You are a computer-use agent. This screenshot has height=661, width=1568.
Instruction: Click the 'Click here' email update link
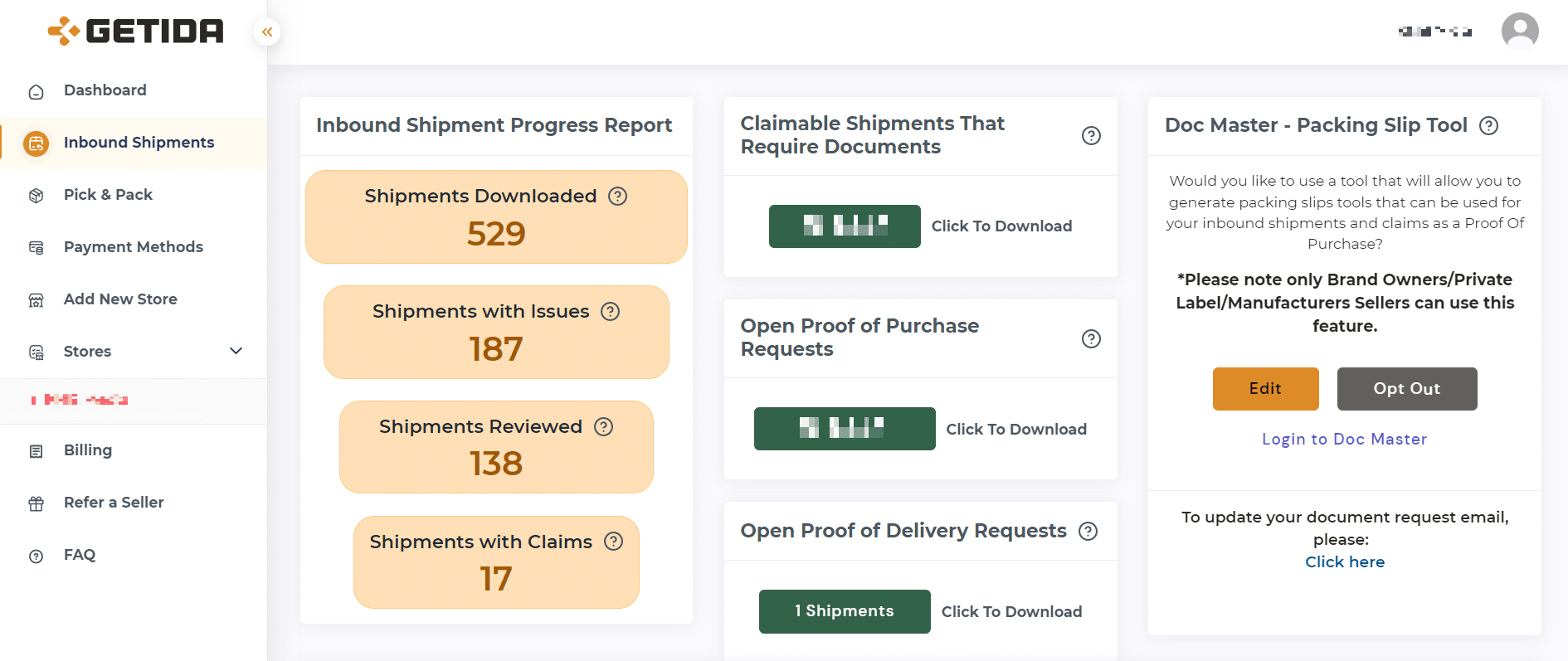pyautogui.click(x=1345, y=561)
